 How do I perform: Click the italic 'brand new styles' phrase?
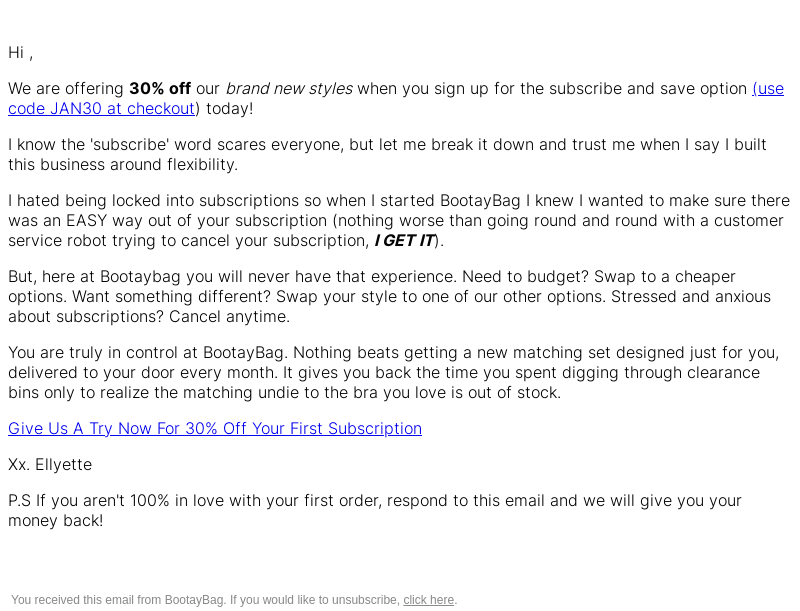[x=289, y=89]
